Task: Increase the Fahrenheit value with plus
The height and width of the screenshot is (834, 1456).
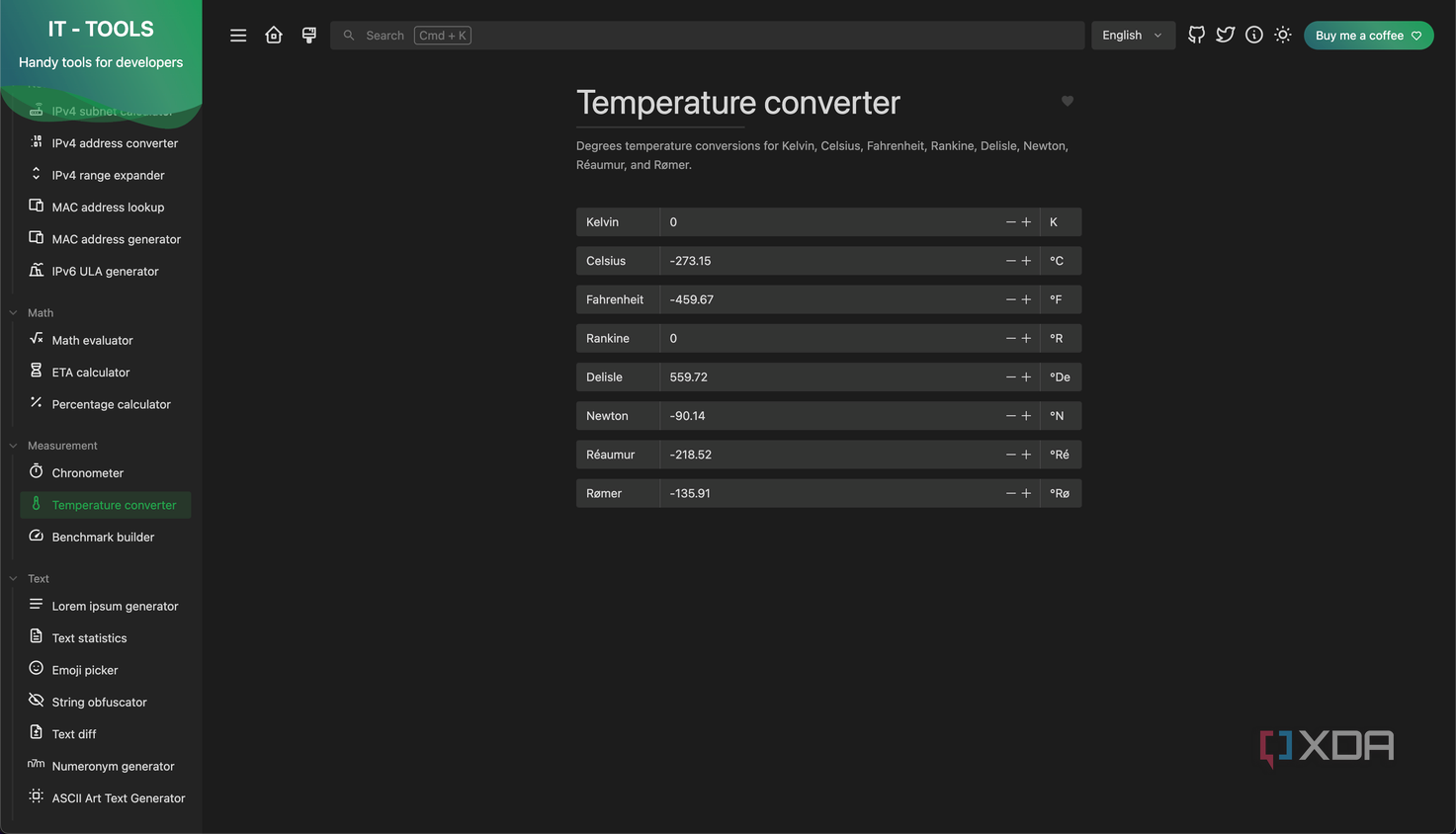Action: pos(1026,299)
